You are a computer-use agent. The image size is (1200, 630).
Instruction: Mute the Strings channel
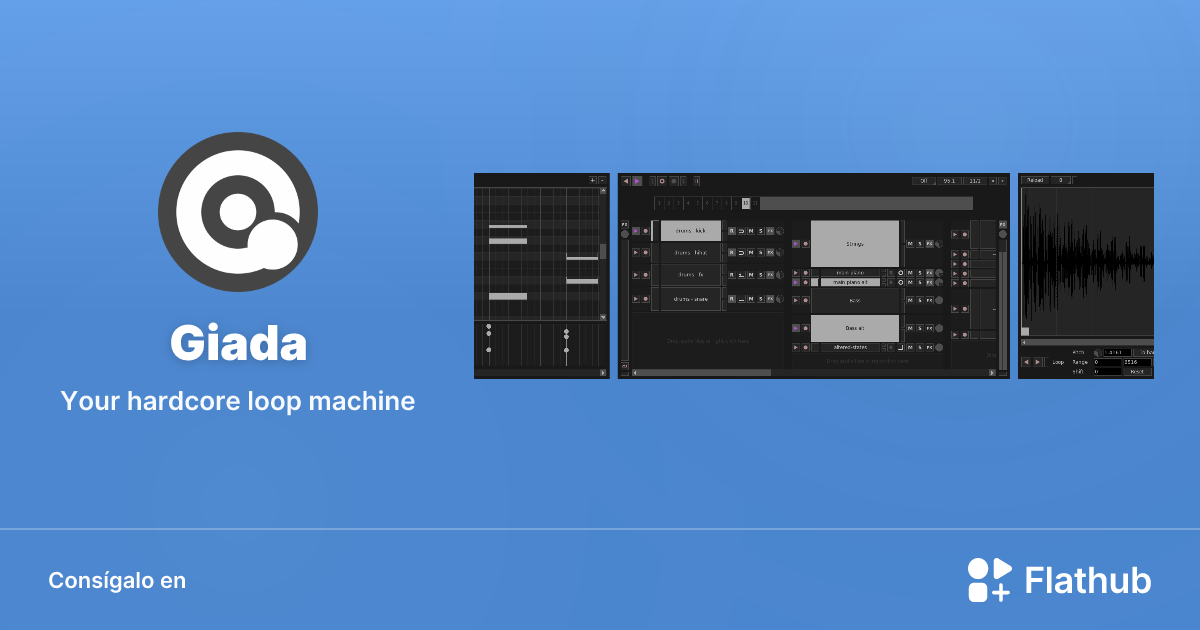pos(911,244)
